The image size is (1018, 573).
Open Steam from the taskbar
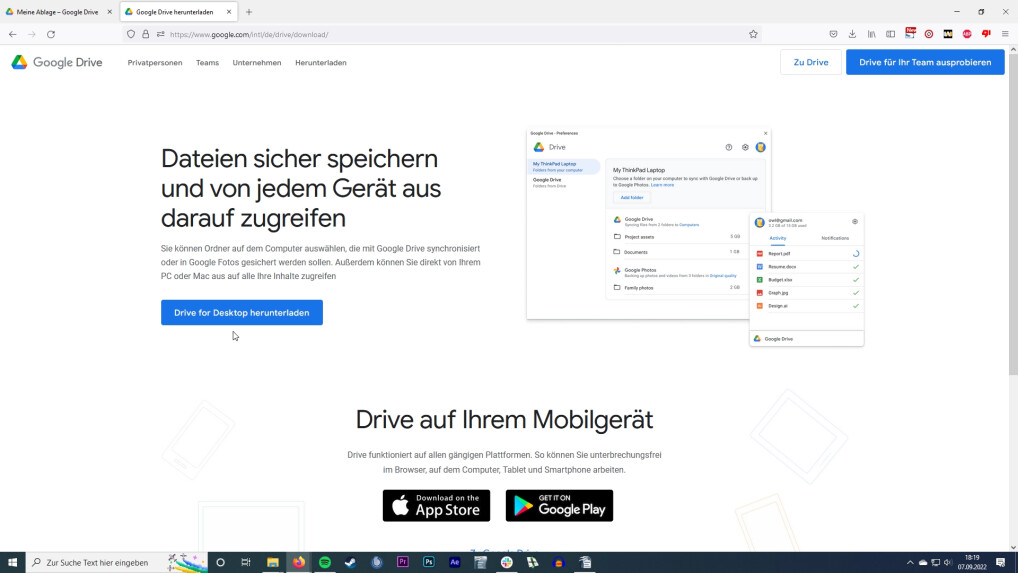(351, 562)
